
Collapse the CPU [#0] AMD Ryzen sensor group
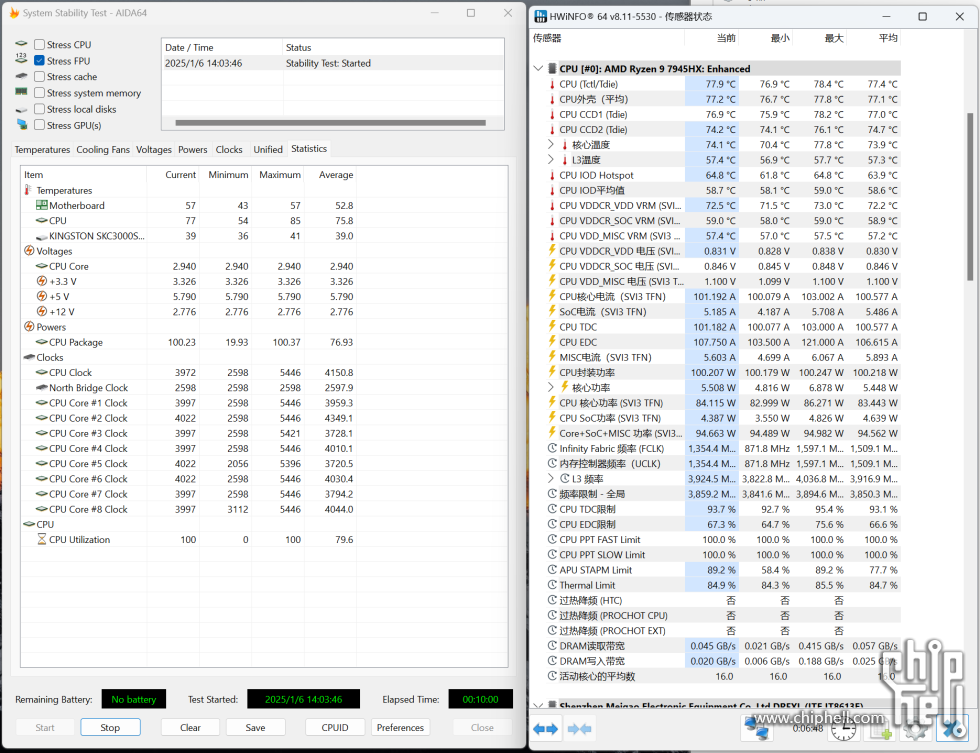pos(538,68)
